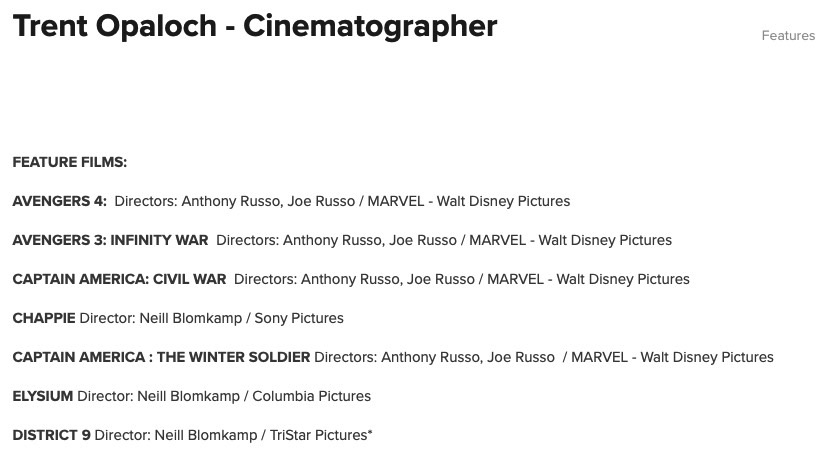Click TriStar Pictures on the DISTRICT 9 line
Image resolution: width=838 pixels, height=455 pixels.
click(321, 435)
